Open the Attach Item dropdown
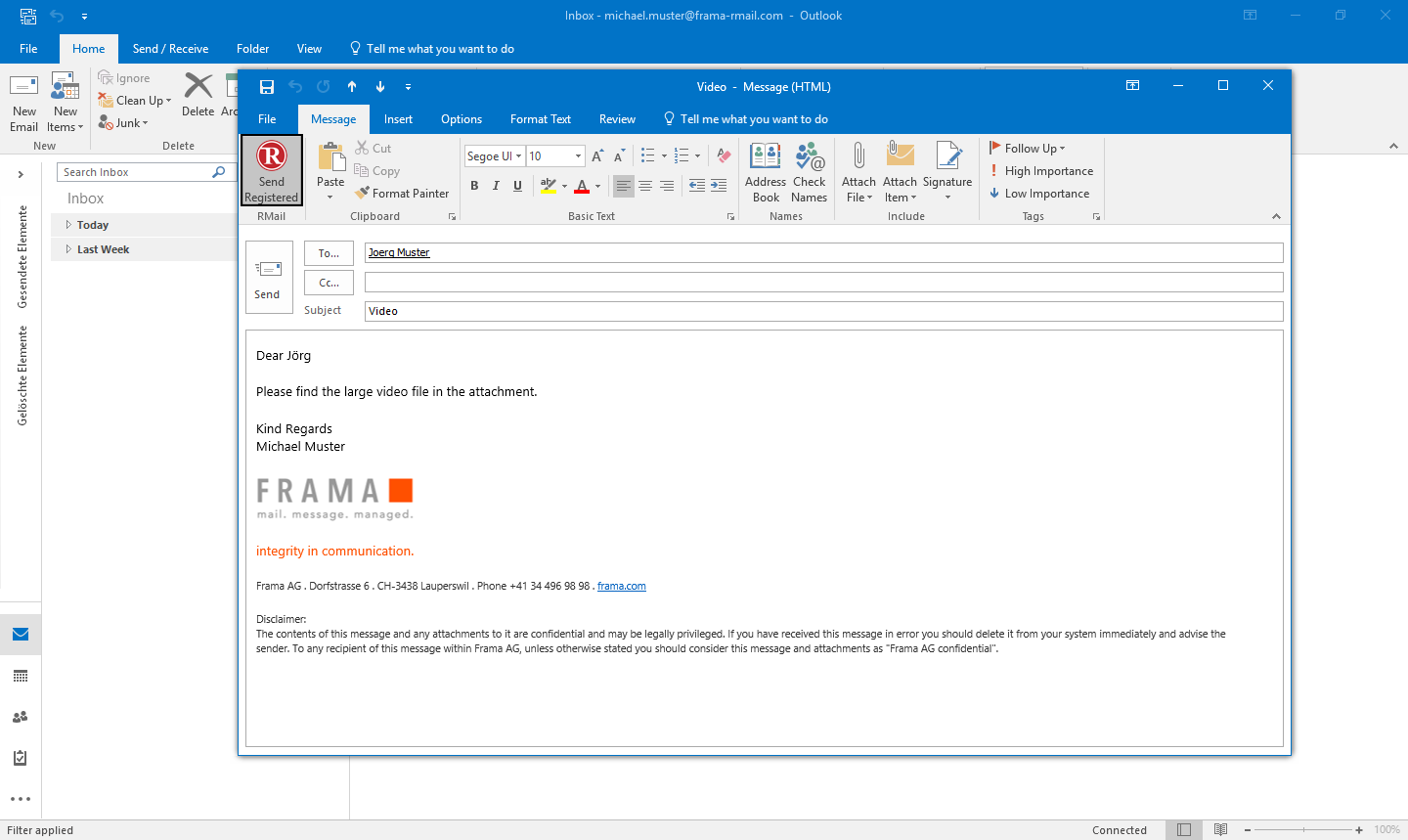The height and width of the screenshot is (840, 1408). 900,172
